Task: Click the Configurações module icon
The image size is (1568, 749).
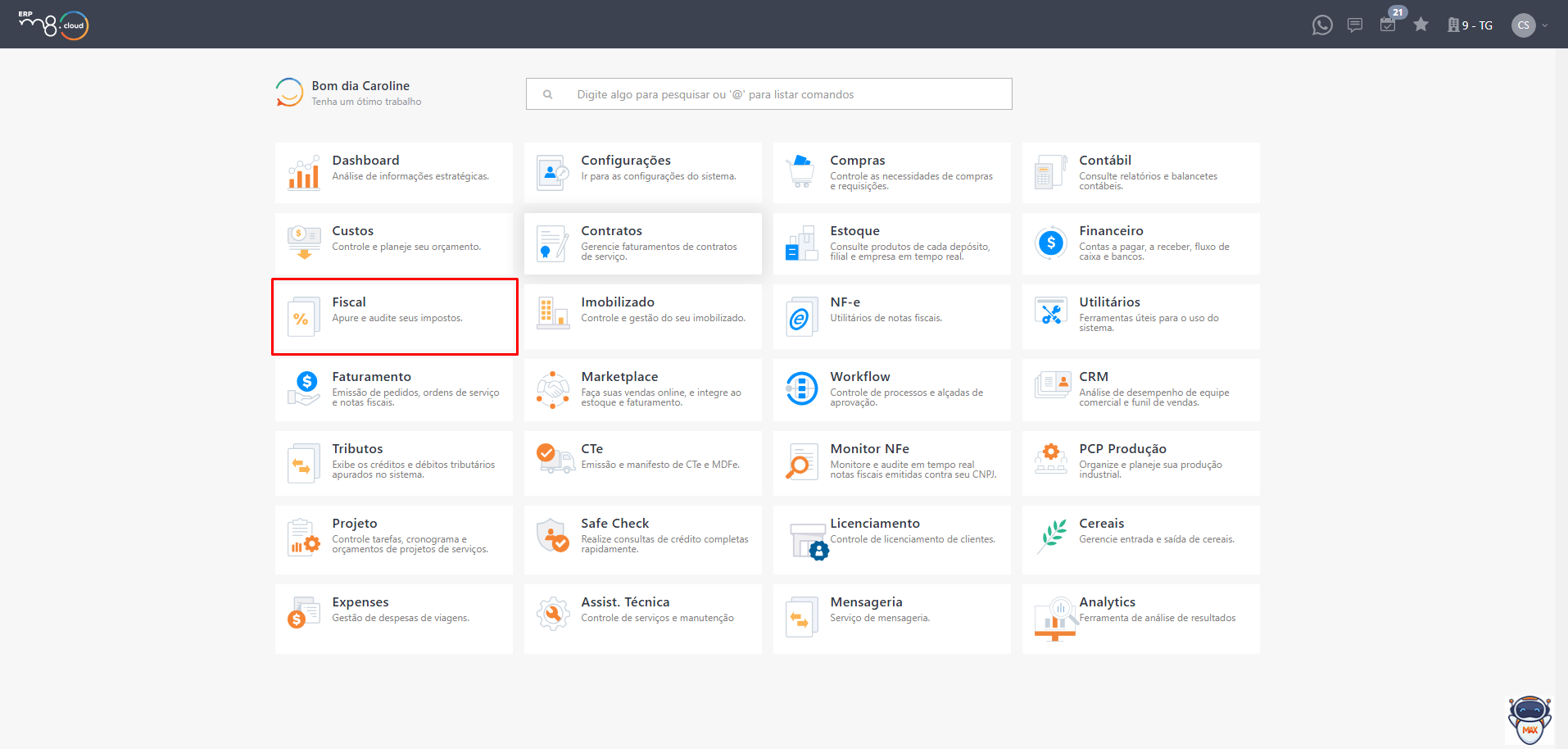Action: click(553, 173)
